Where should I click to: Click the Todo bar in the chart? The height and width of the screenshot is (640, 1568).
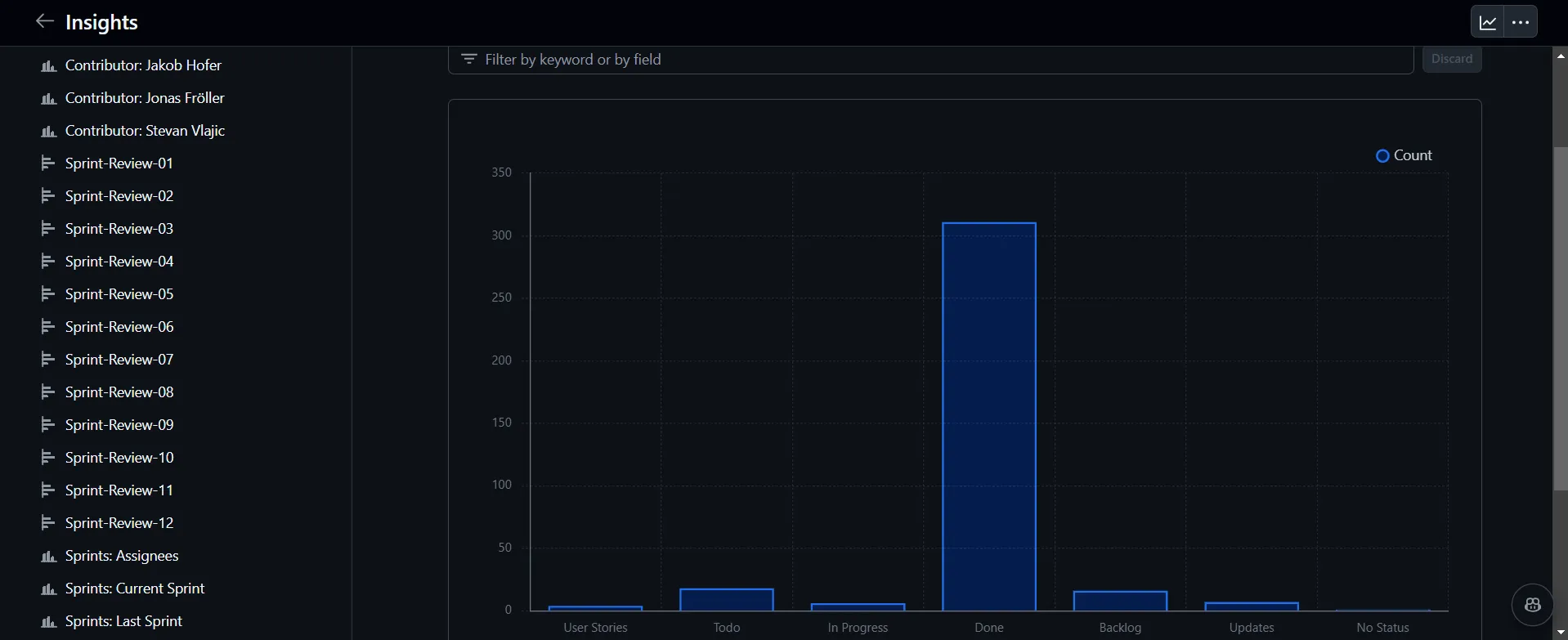coord(727,600)
